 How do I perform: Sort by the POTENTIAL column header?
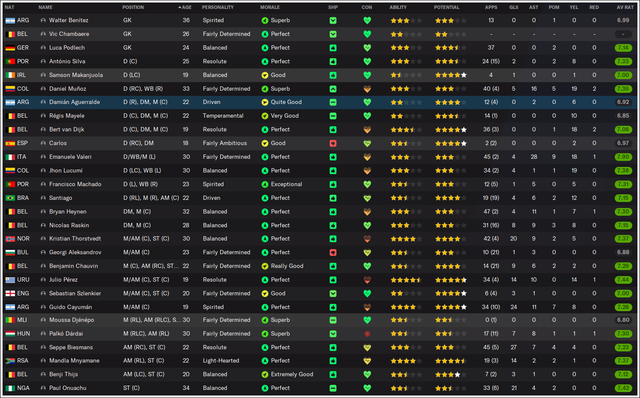pyautogui.click(x=446, y=7)
